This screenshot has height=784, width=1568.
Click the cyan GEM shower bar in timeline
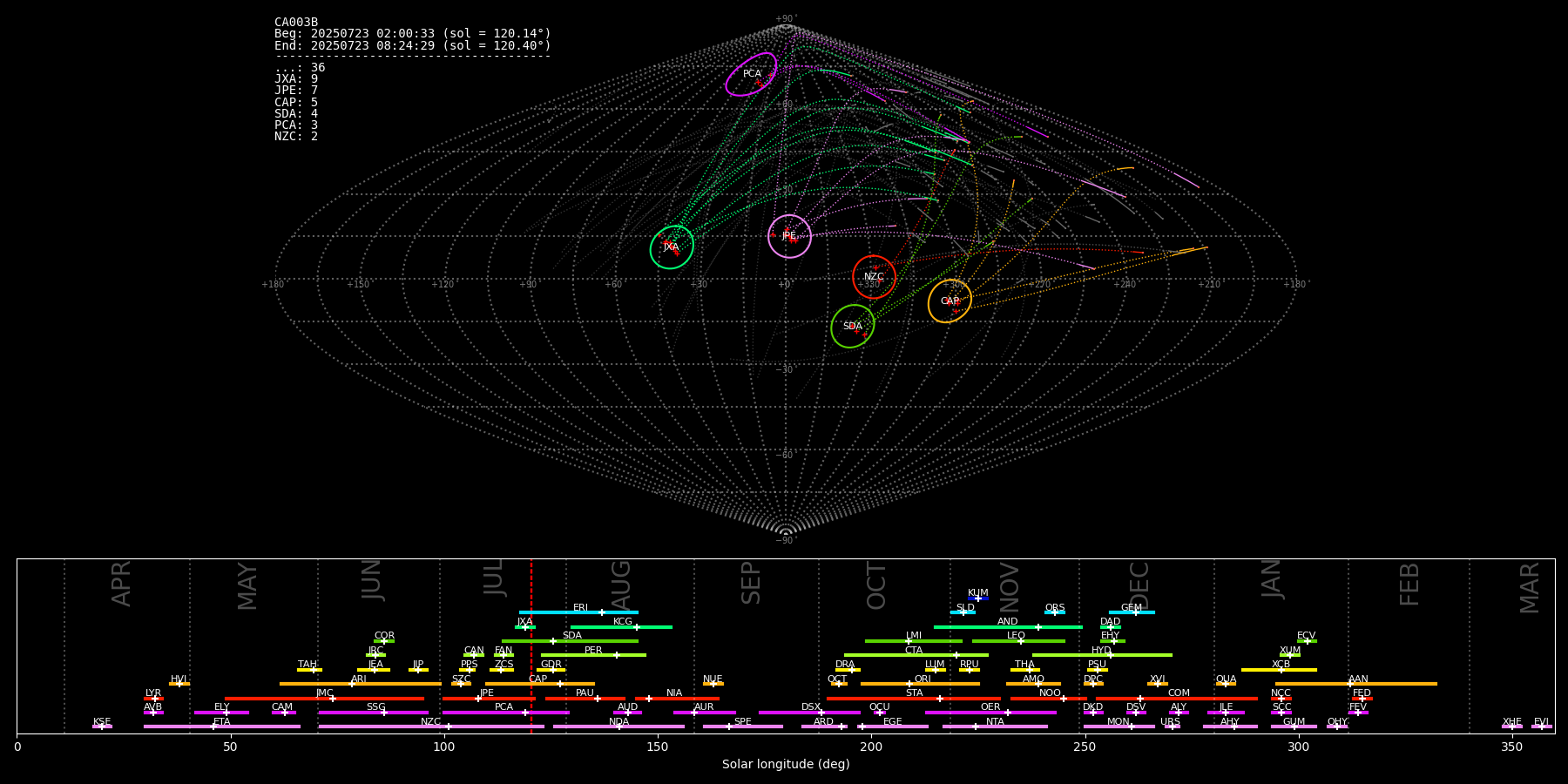pyautogui.click(x=1132, y=612)
